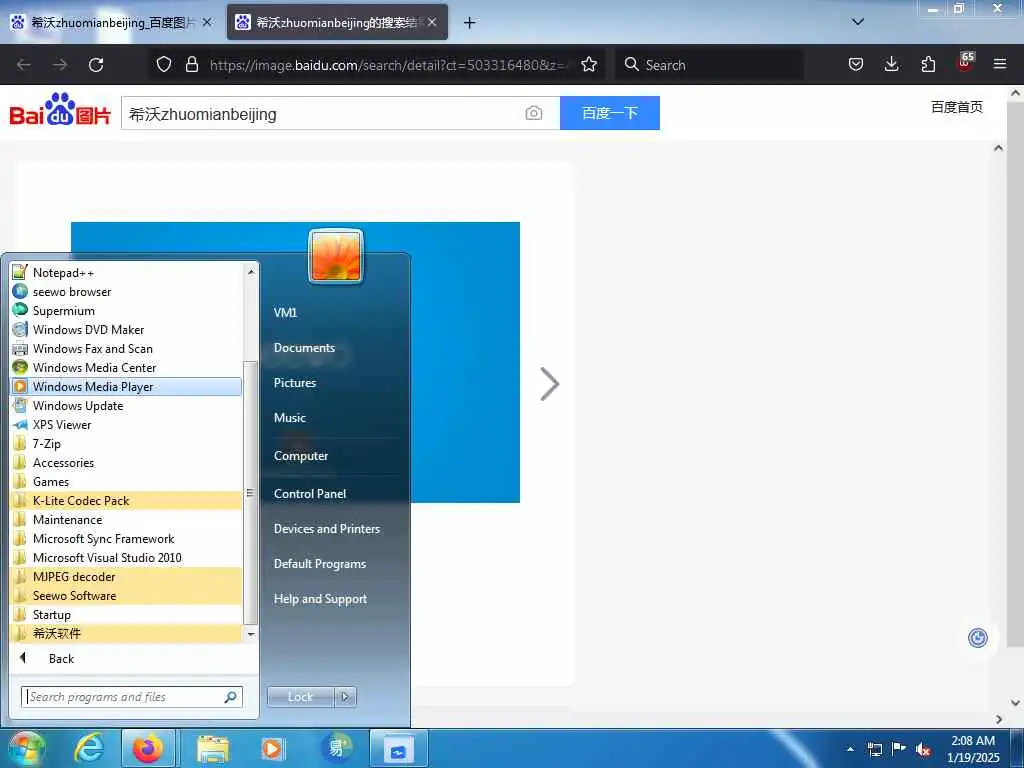Open Music from the Start menu

tap(289, 417)
